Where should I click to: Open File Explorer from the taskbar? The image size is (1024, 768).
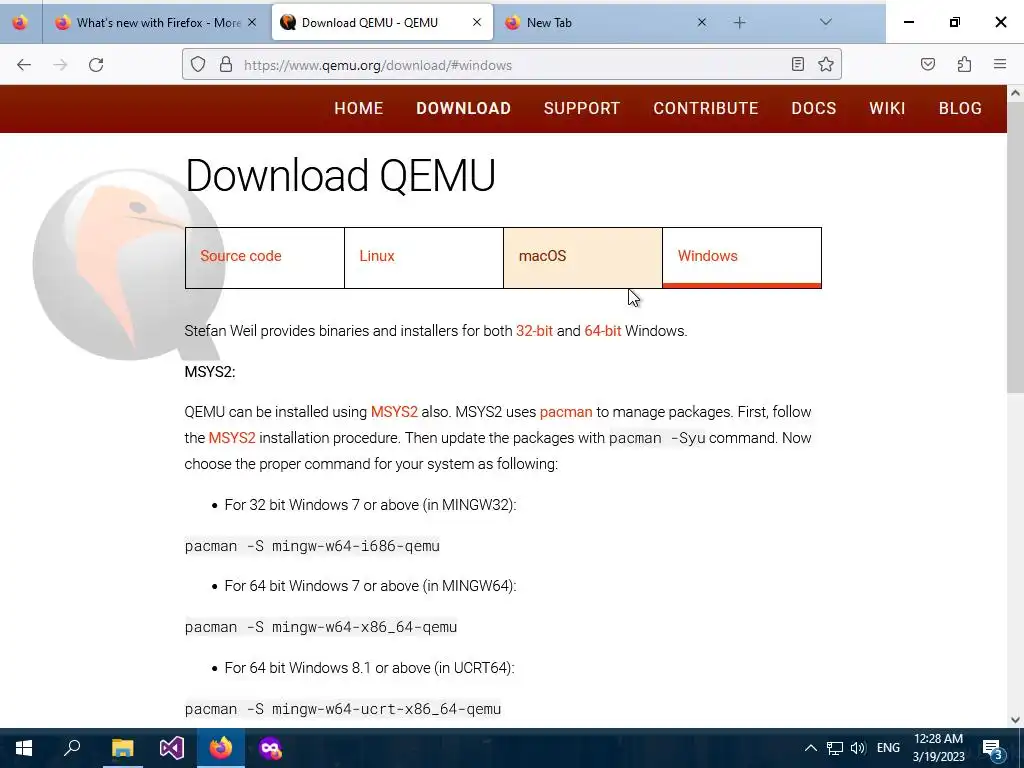point(122,748)
